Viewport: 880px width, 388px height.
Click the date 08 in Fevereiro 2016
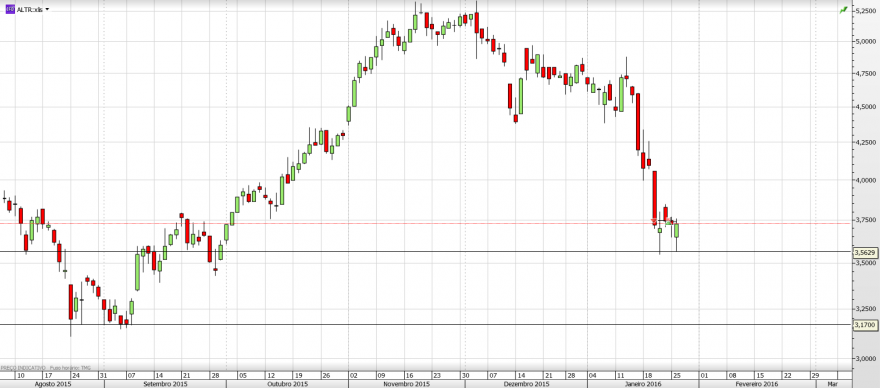pyautogui.click(x=732, y=375)
